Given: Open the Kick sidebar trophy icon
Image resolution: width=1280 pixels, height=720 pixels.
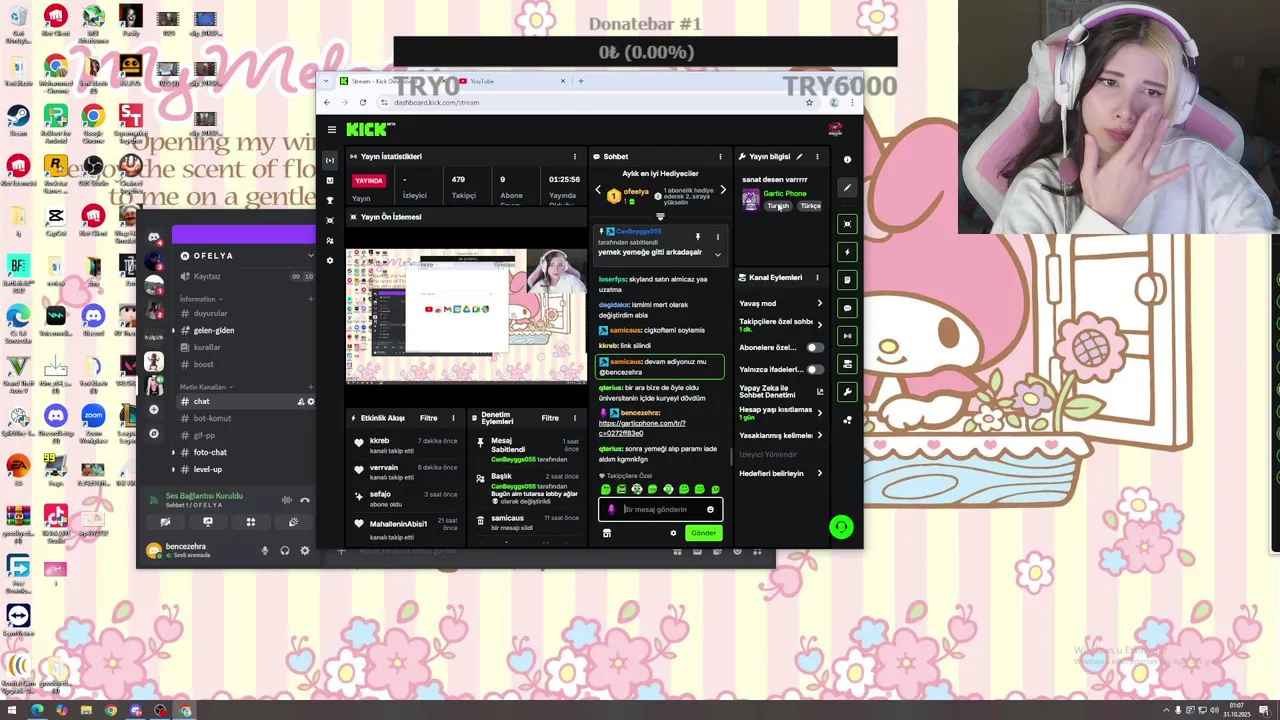Looking at the screenshot, I should [x=330, y=200].
